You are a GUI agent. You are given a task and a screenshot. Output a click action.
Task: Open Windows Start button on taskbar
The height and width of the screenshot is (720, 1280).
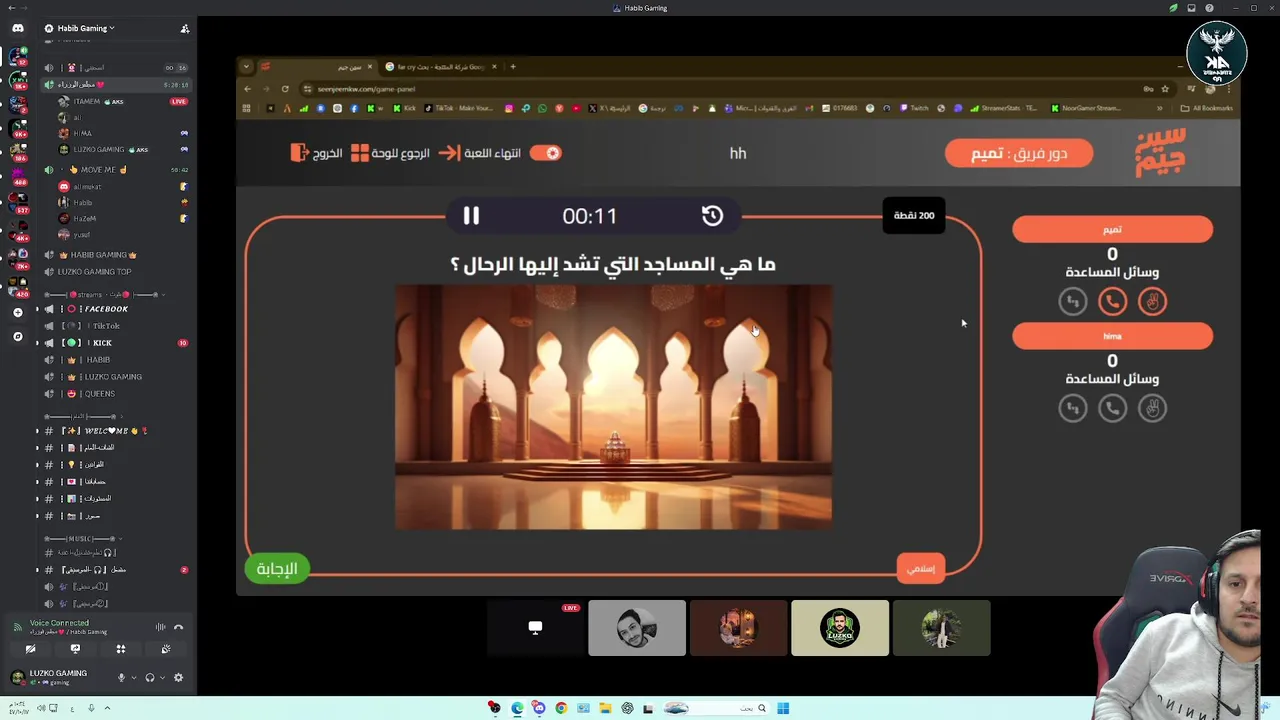tap(783, 708)
